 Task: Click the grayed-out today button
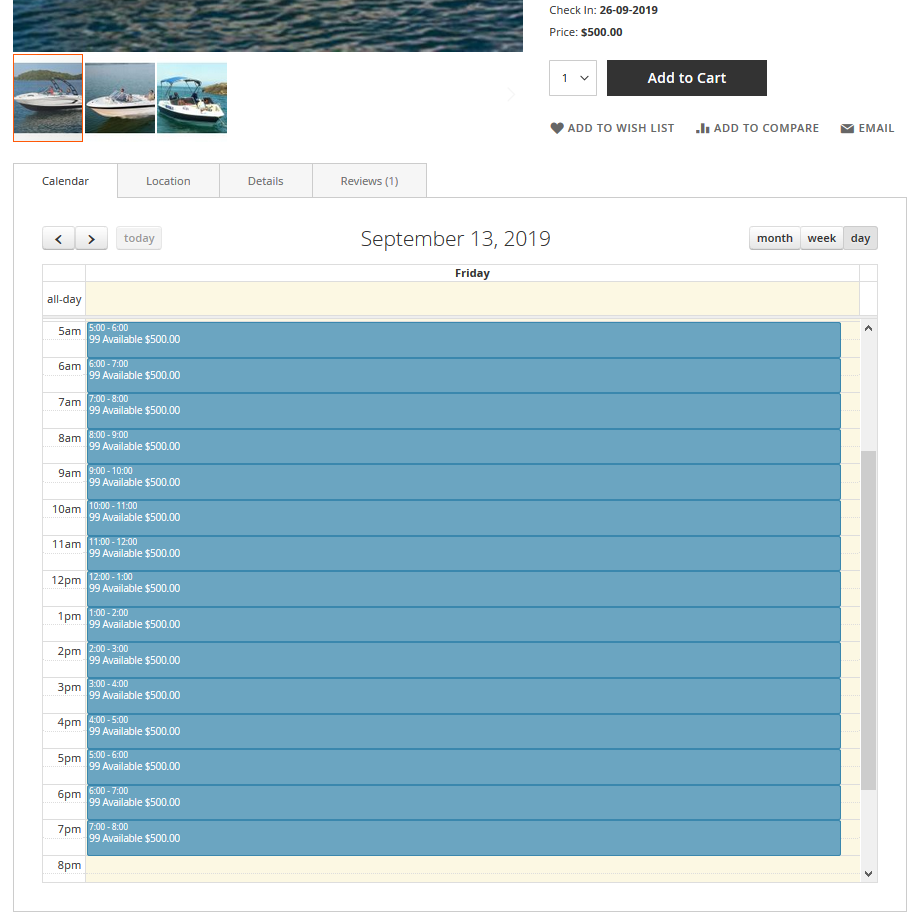(139, 238)
